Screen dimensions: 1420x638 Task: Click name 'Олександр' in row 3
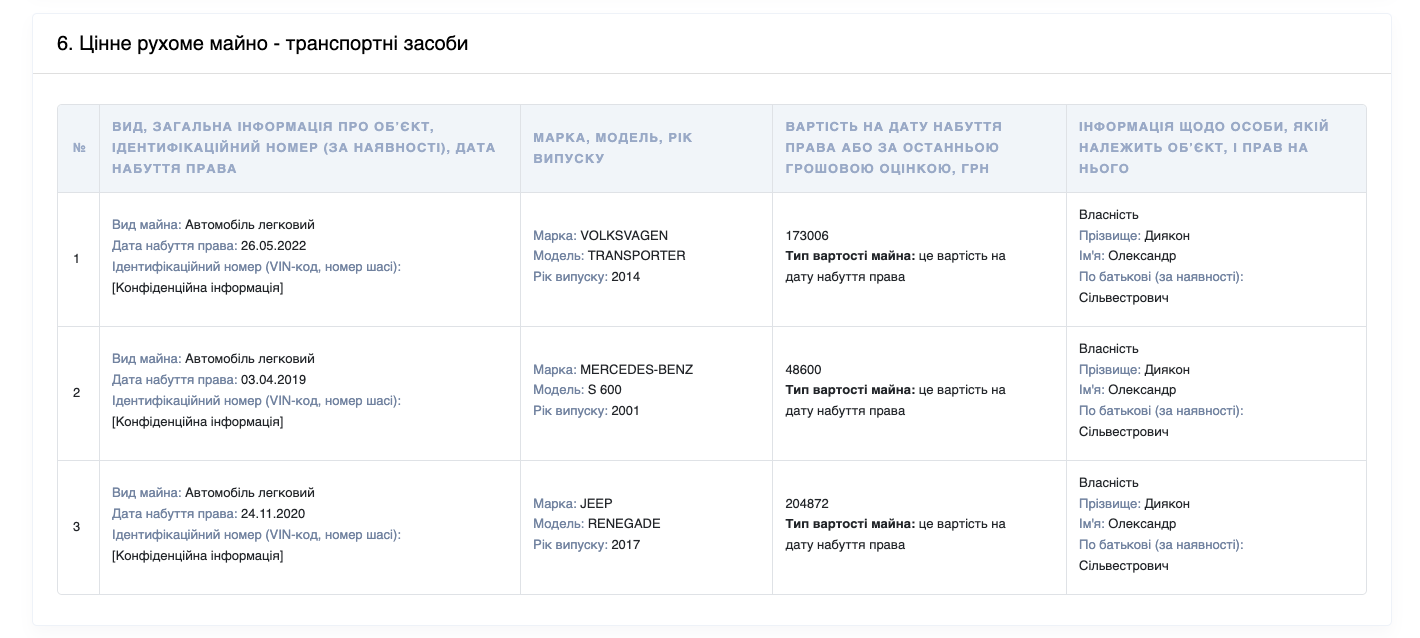[x=1143, y=524]
